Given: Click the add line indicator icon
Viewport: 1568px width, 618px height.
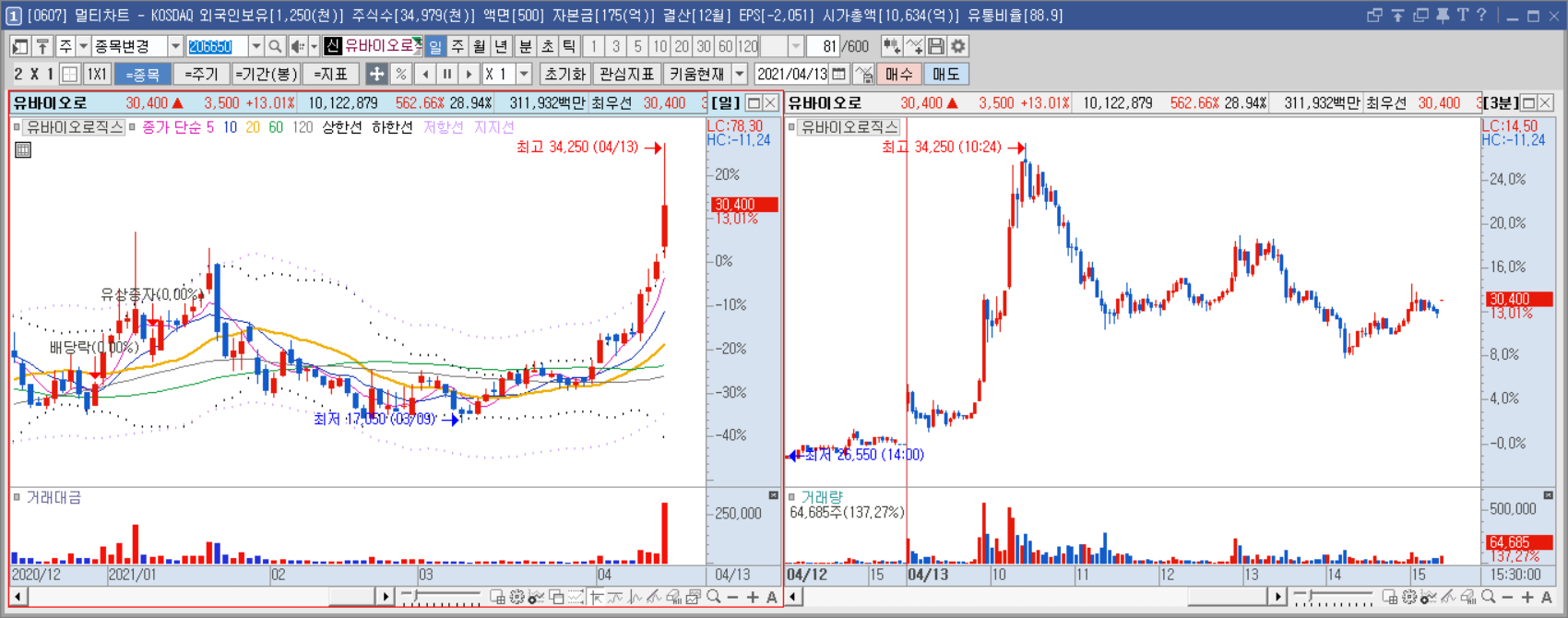Looking at the screenshot, I should point(914,46).
